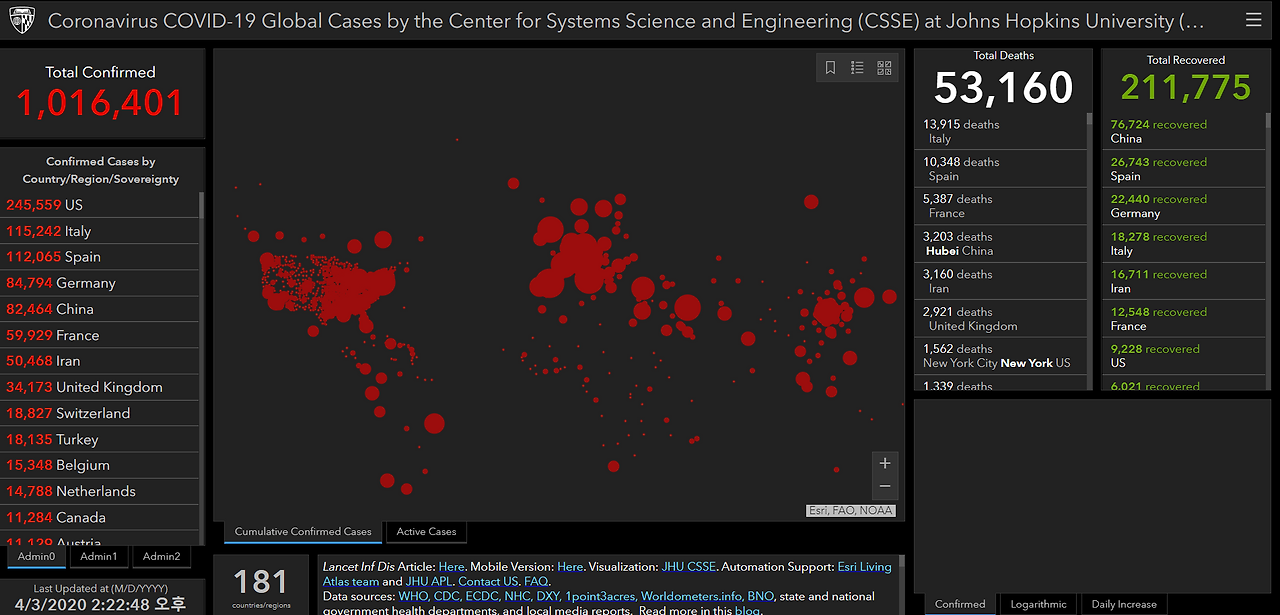Select the 82,464 China row
Image resolution: width=1280 pixels, height=615 pixels.
[100, 309]
